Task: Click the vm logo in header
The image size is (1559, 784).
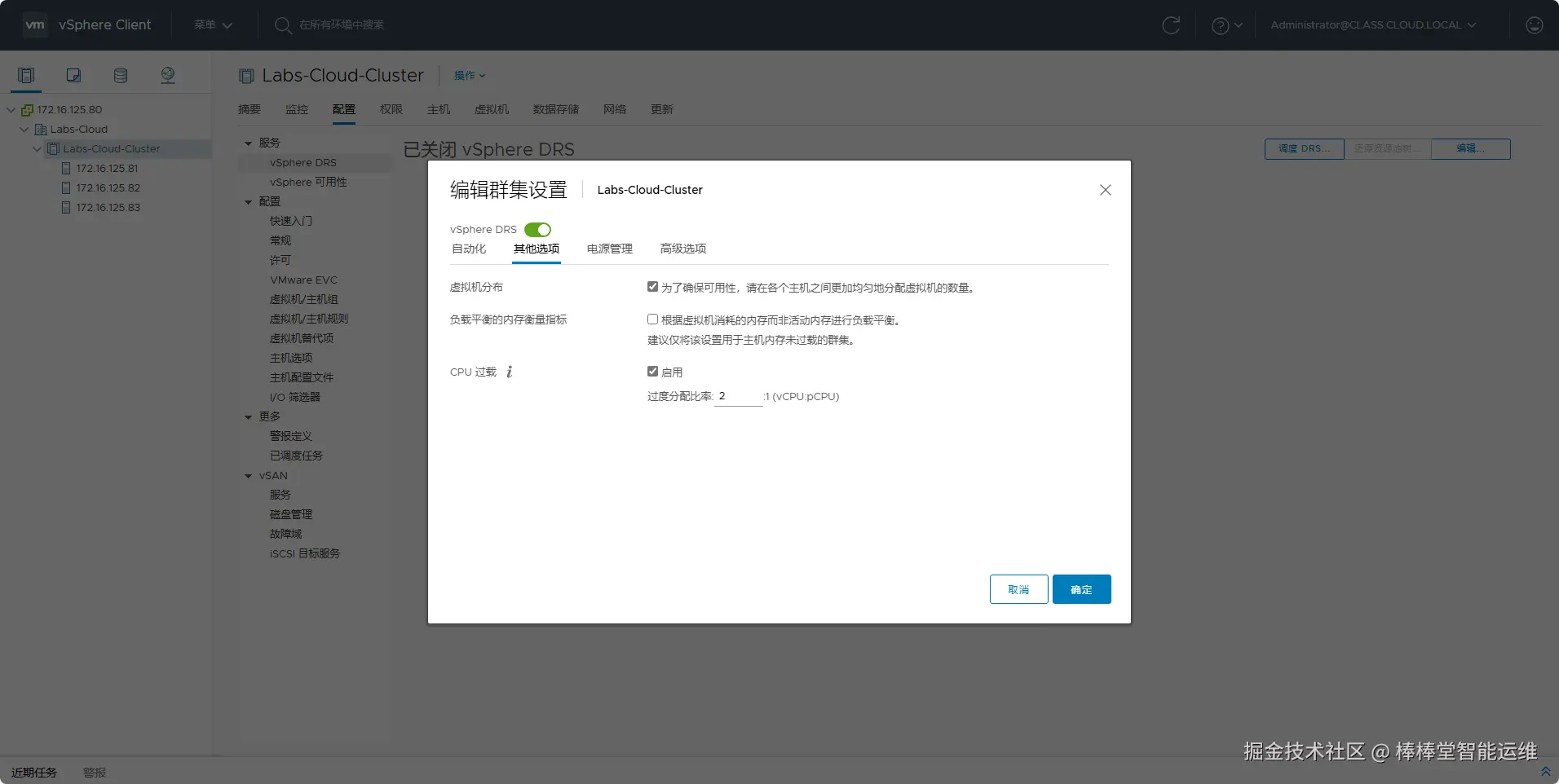Action: (35, 25)
